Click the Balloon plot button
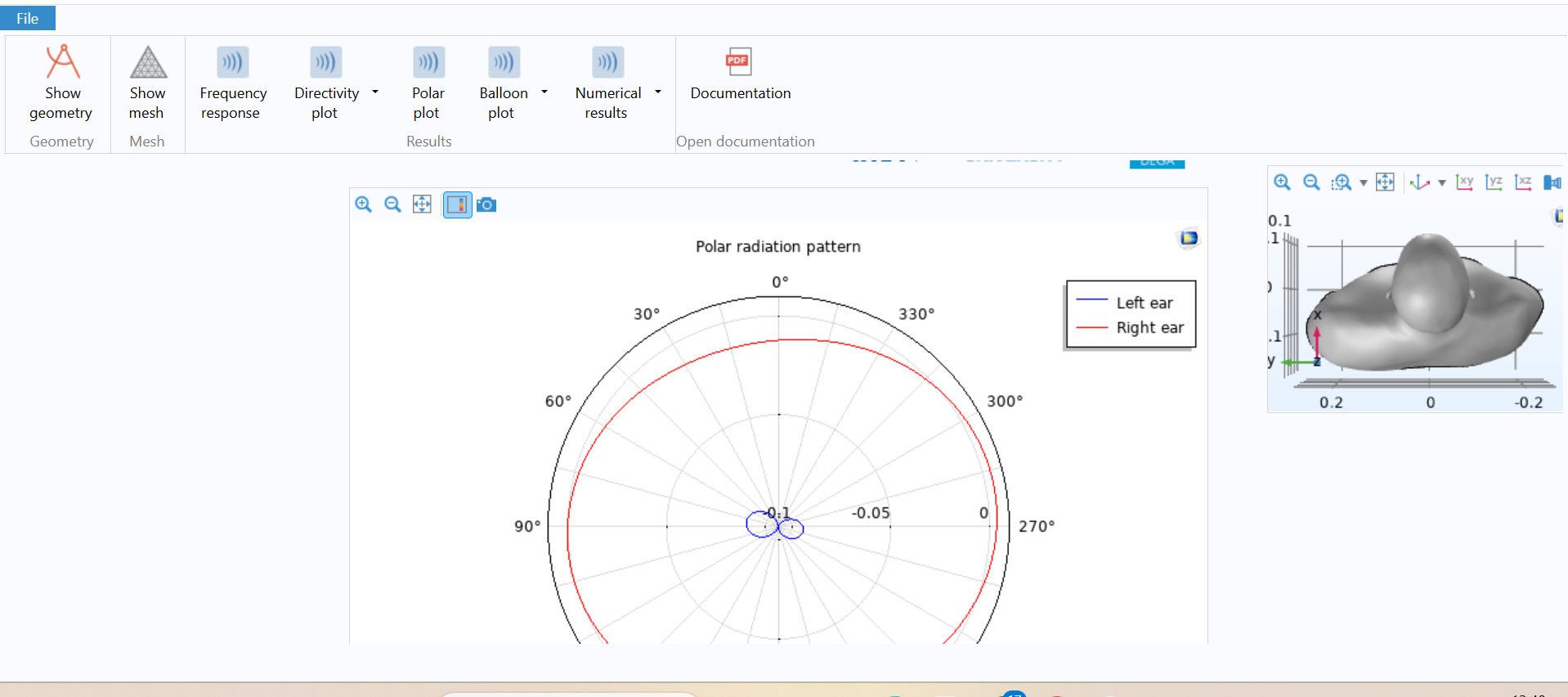Viewport: 1568px width, 697px height. (x=503, y=83)
